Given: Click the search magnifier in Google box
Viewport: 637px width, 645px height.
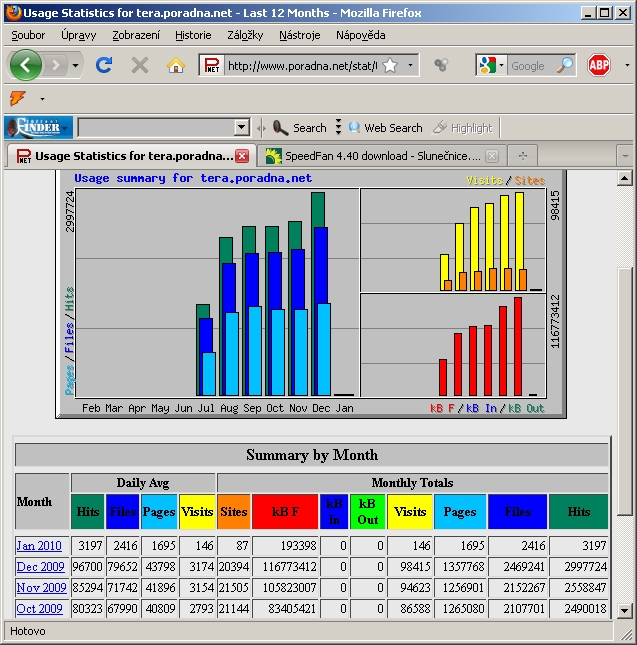Looking at the screenshot, I should (565, 65).
